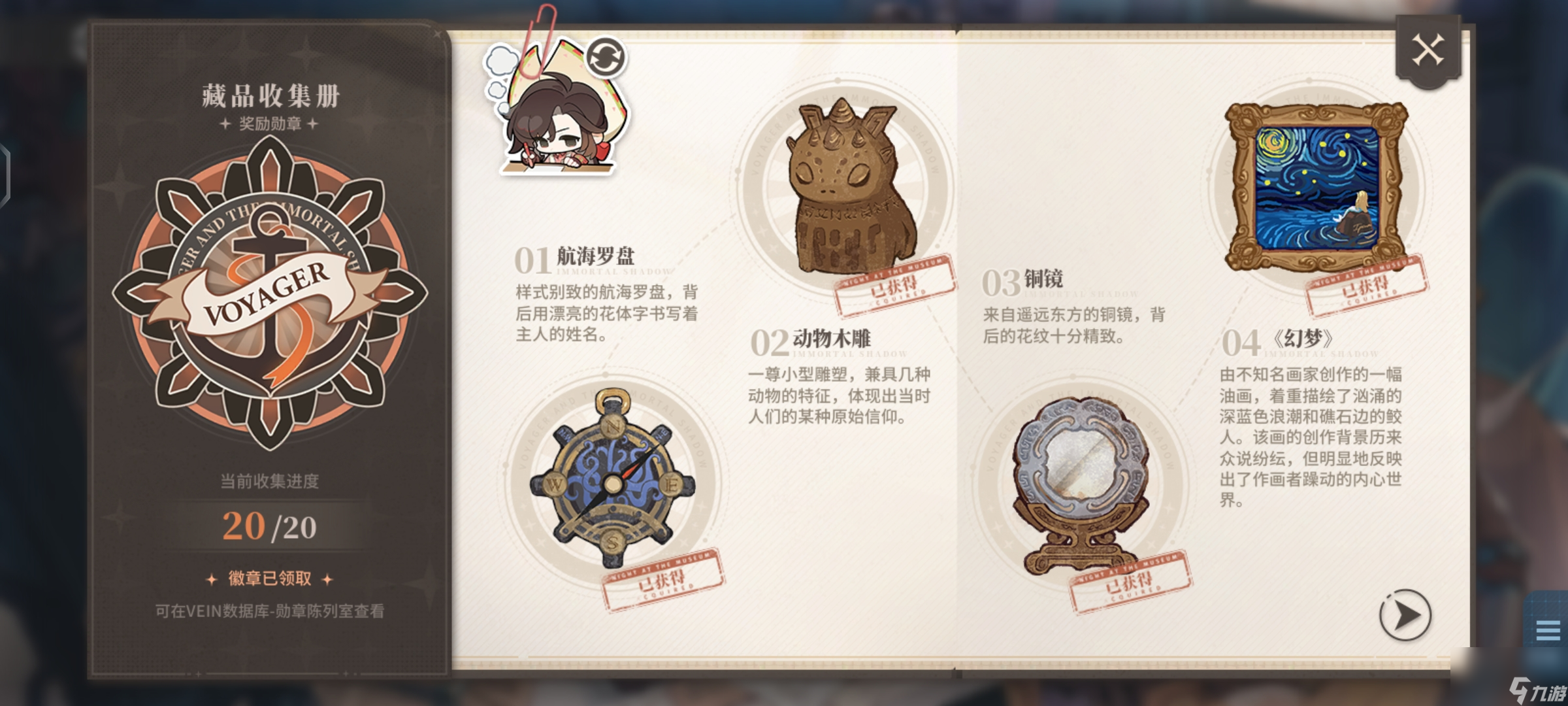Tap the 藏品收集册 heading
The height and width of the screenshot is (706, 1568).
(270, 96)
